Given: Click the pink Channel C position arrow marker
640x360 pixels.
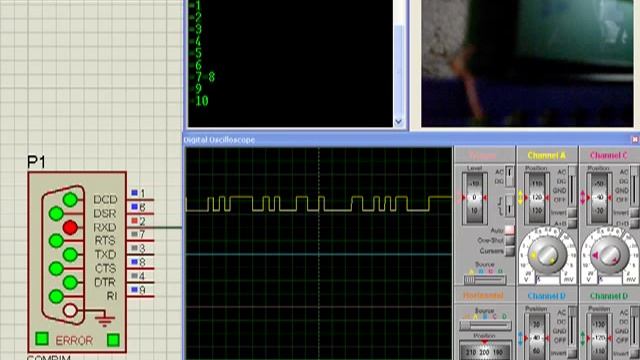Looking at the screenshot, I should point(583,198).
